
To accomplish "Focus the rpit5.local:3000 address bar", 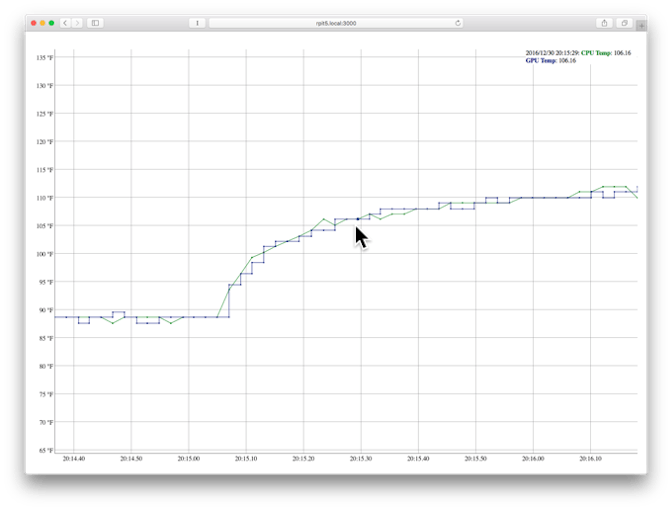I will point(336,23).
